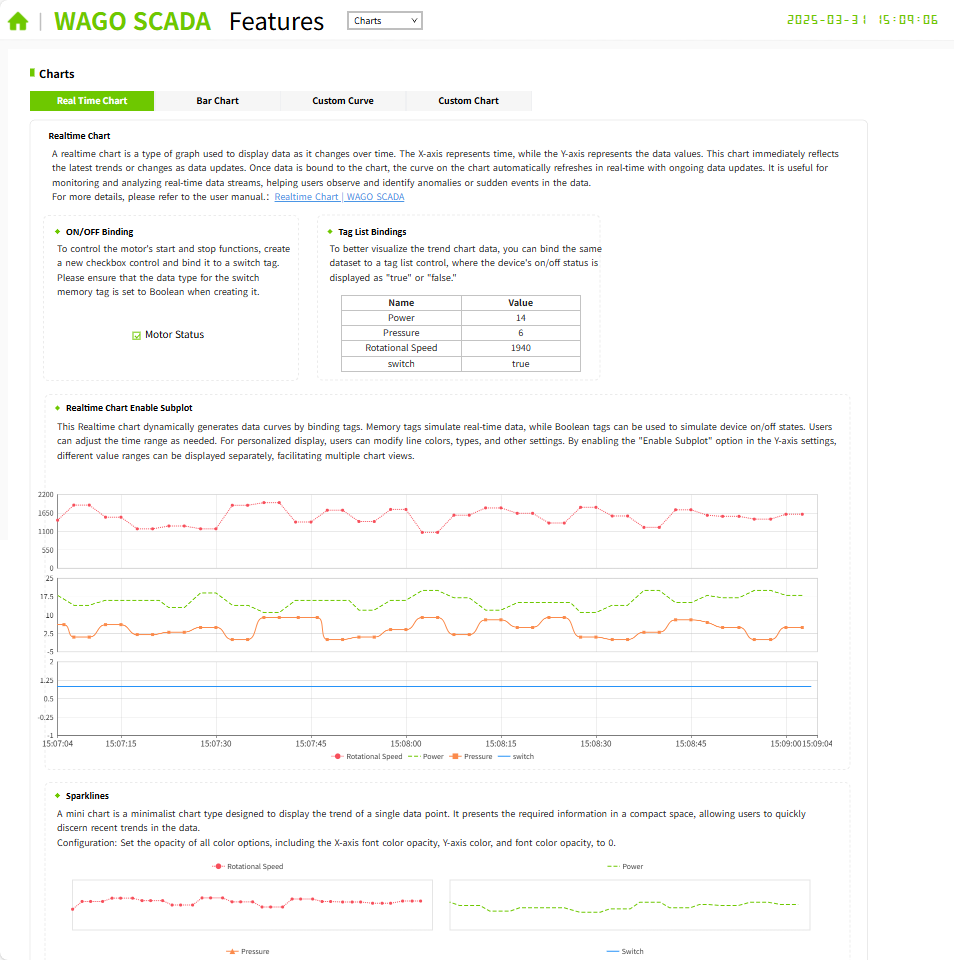Click the Pressure sparkline legend marker
954x960 pixels.
pyautogui.click(x=232, y=951)
